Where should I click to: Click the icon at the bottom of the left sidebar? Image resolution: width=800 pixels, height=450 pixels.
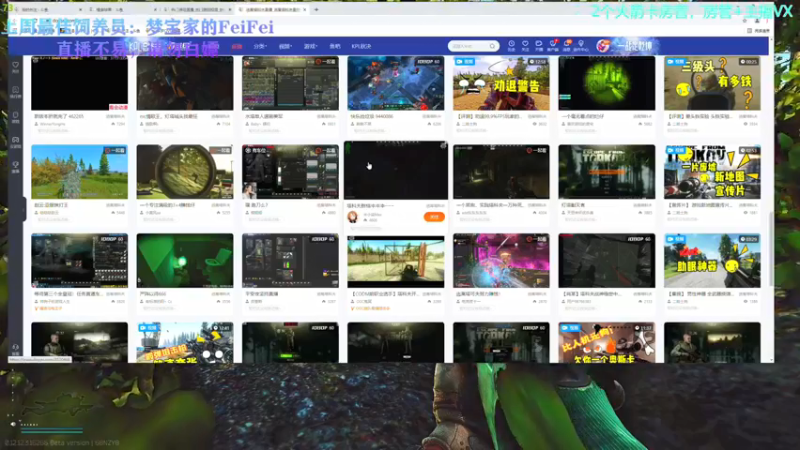tap(16, 349)
